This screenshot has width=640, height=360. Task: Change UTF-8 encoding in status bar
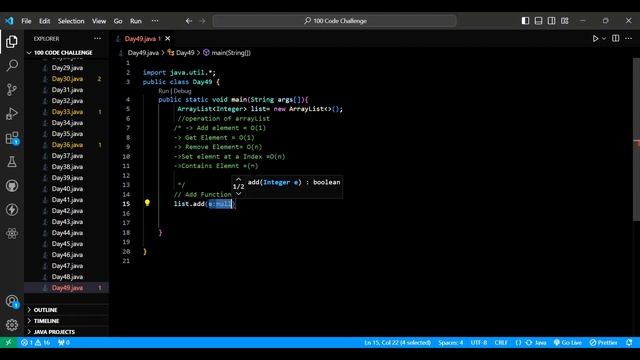coord(479,342)
